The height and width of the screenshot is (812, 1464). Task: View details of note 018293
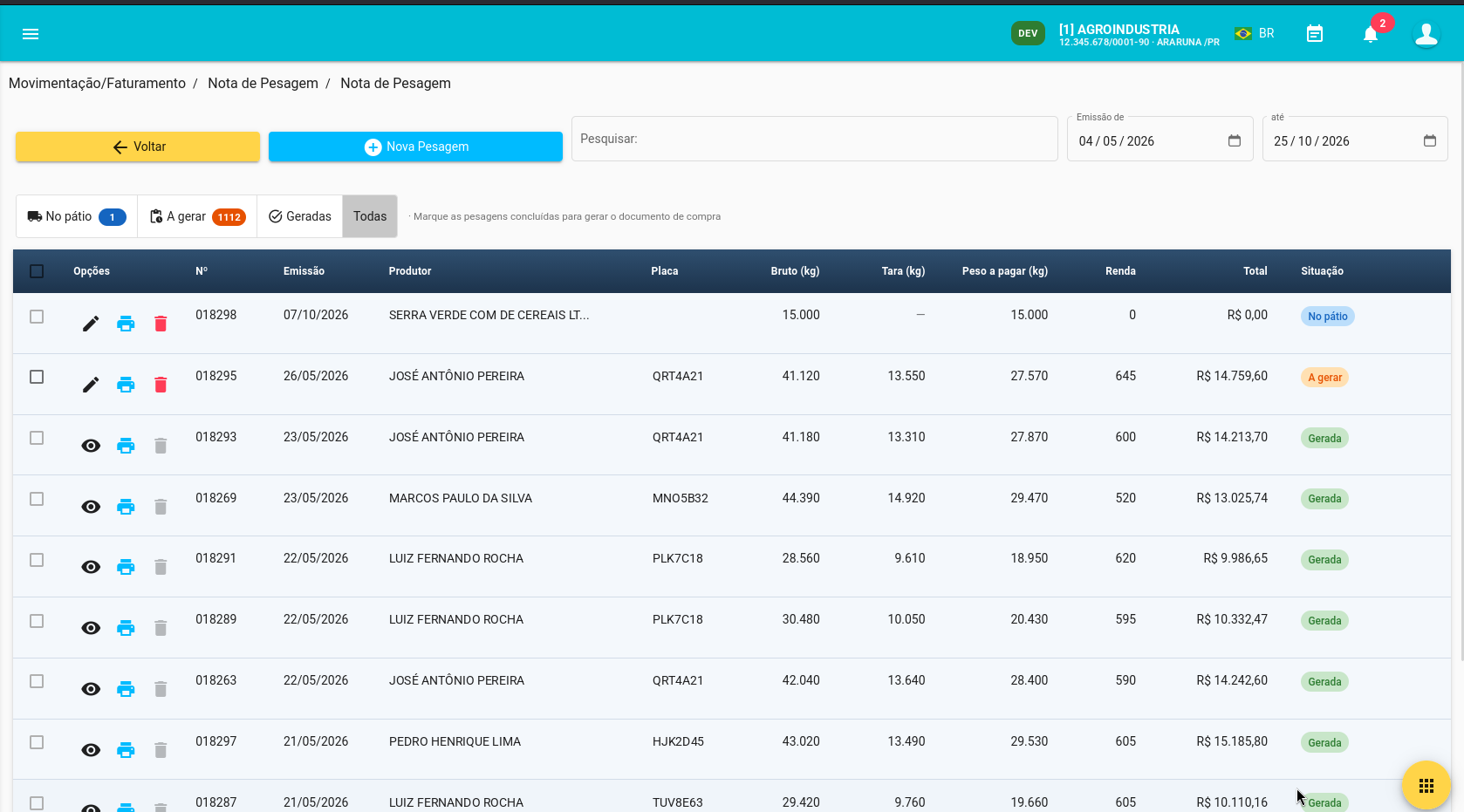[x=91, y=446]
